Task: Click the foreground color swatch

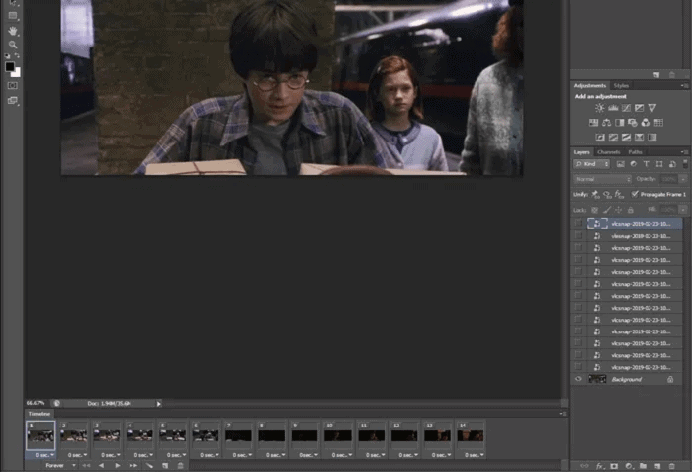Action: pyautogui.click(x=10, y=67)
